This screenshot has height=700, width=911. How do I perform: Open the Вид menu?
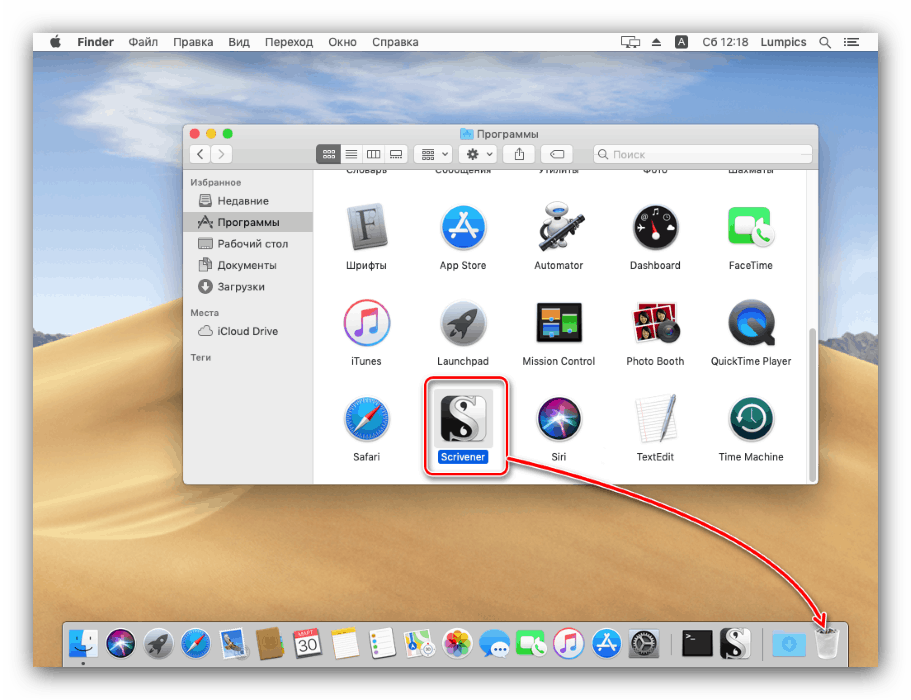coord(239,42)
